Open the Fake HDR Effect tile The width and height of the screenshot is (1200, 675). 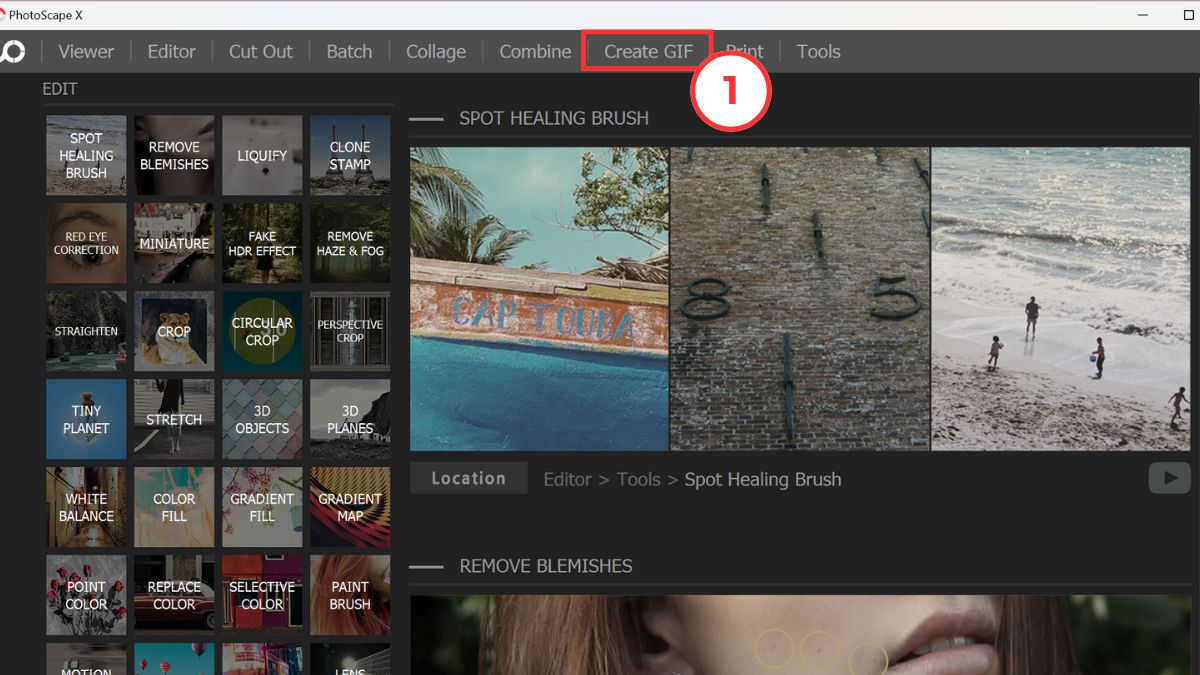point(262,243)
